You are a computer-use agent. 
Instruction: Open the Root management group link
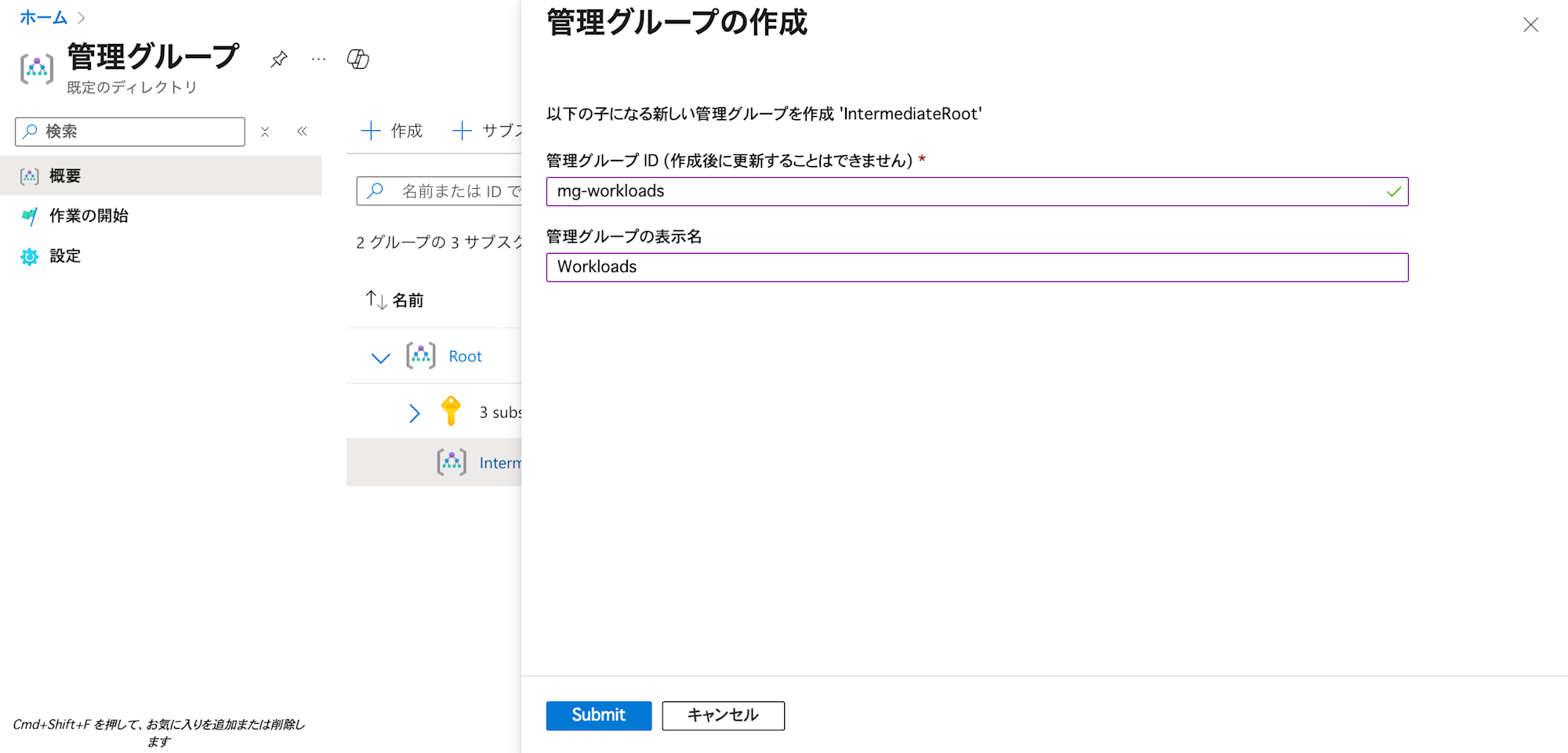[465, 357]
